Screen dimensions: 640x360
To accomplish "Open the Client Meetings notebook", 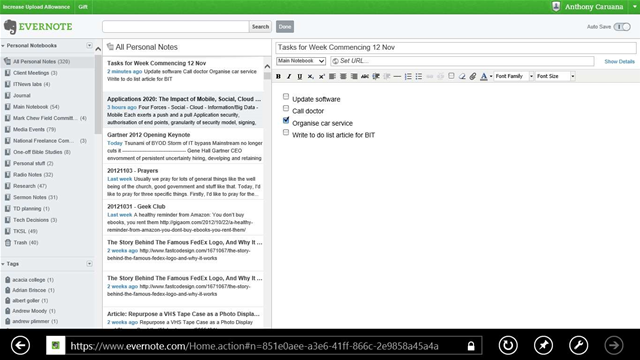I will (35, 73).
